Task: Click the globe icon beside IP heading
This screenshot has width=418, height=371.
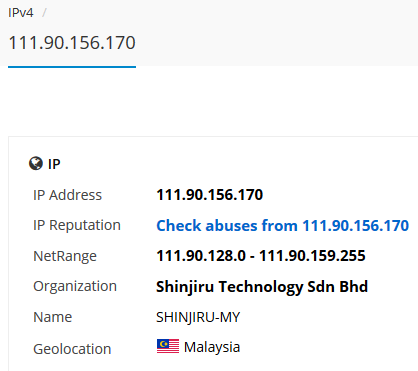Action: (x=36, y=163)
